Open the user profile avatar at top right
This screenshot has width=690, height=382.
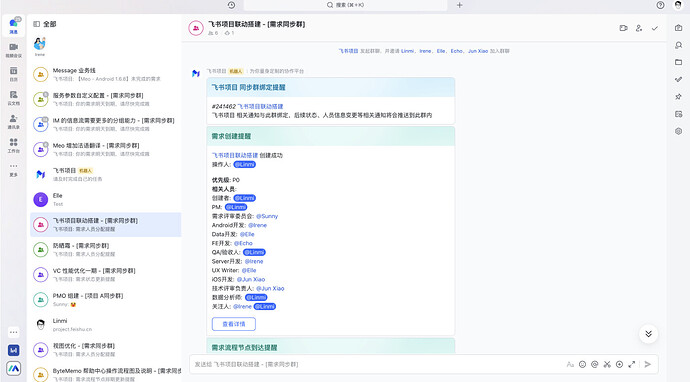pyautogui.click(x=678, y=5)
